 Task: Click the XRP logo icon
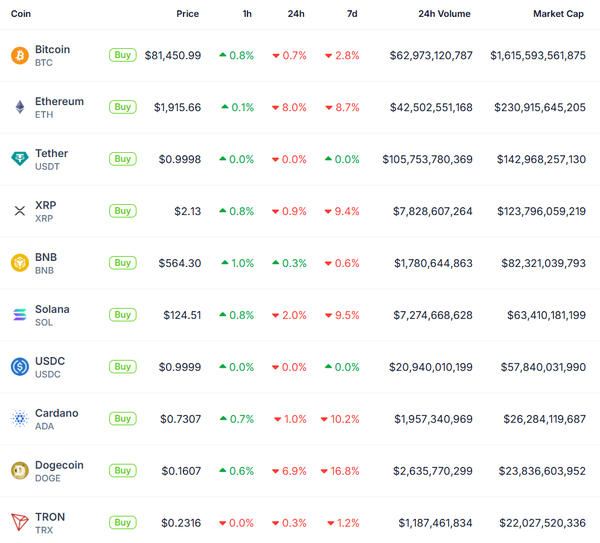coord(19,211)
